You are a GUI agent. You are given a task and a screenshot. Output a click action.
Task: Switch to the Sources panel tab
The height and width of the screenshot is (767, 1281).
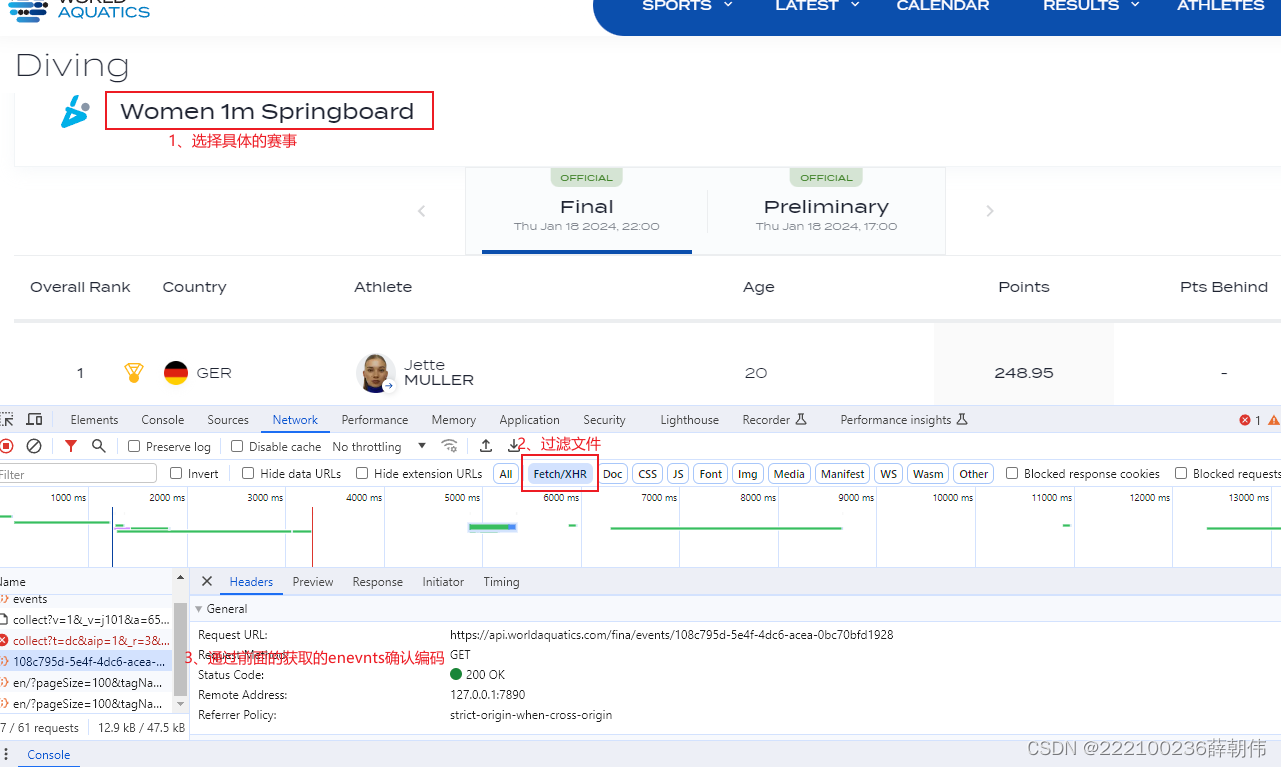[x=228, y=420]
